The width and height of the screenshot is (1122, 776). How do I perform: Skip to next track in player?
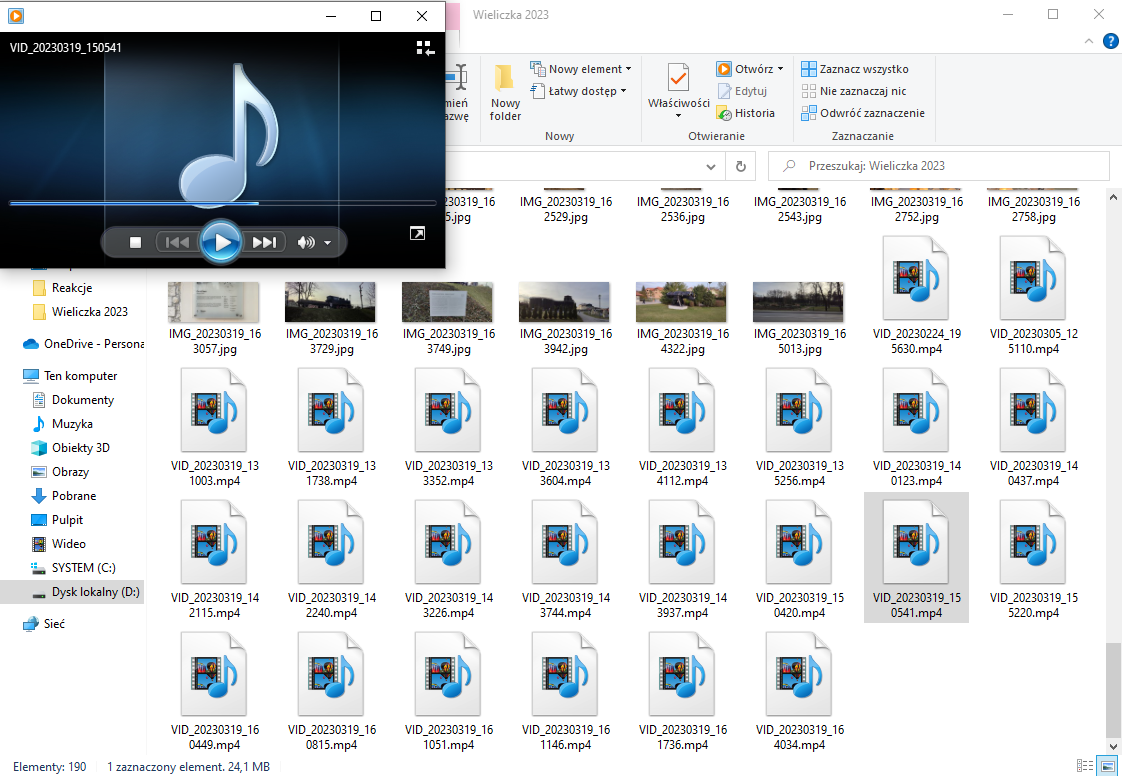tap(265, 242)
